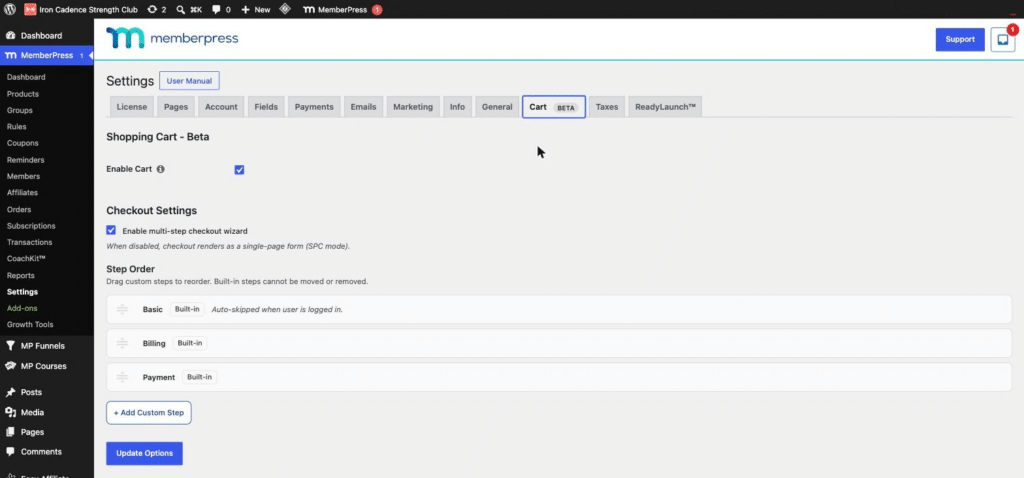Select the Marketing tab
1024x478 pixels.
coord(413,107)
